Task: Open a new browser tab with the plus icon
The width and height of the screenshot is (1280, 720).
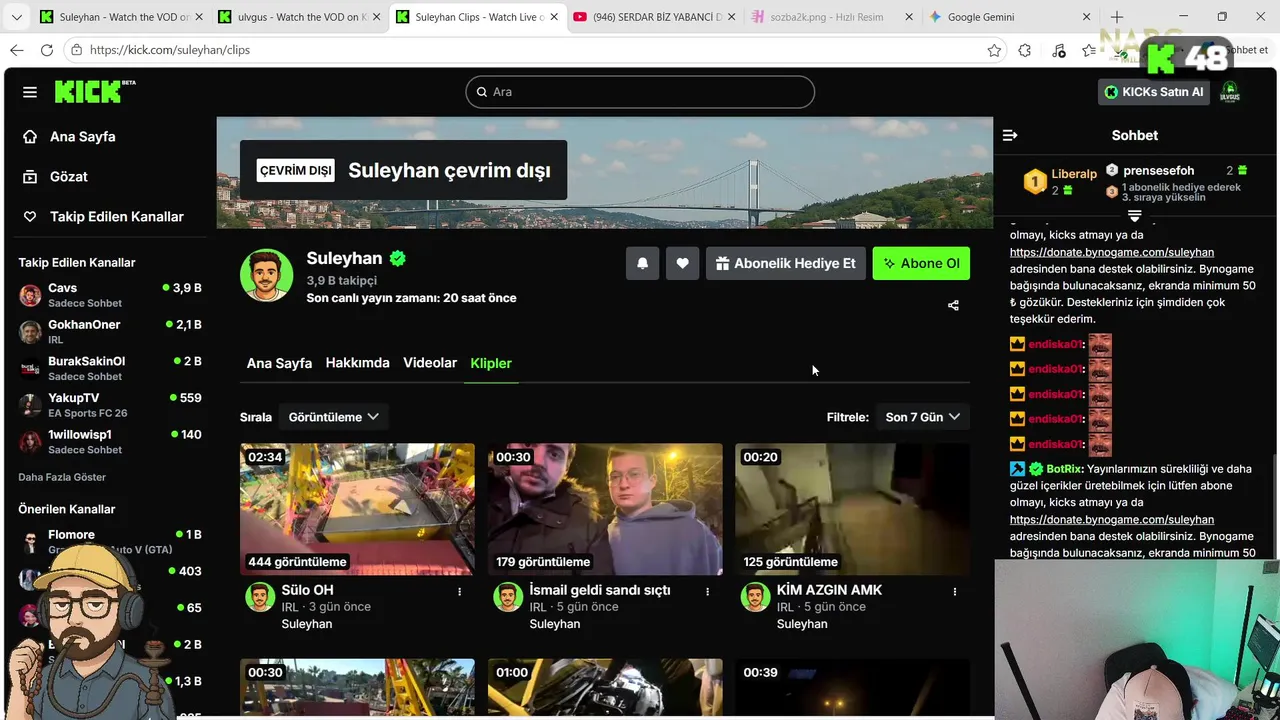Action: (x=1117, y=17)
